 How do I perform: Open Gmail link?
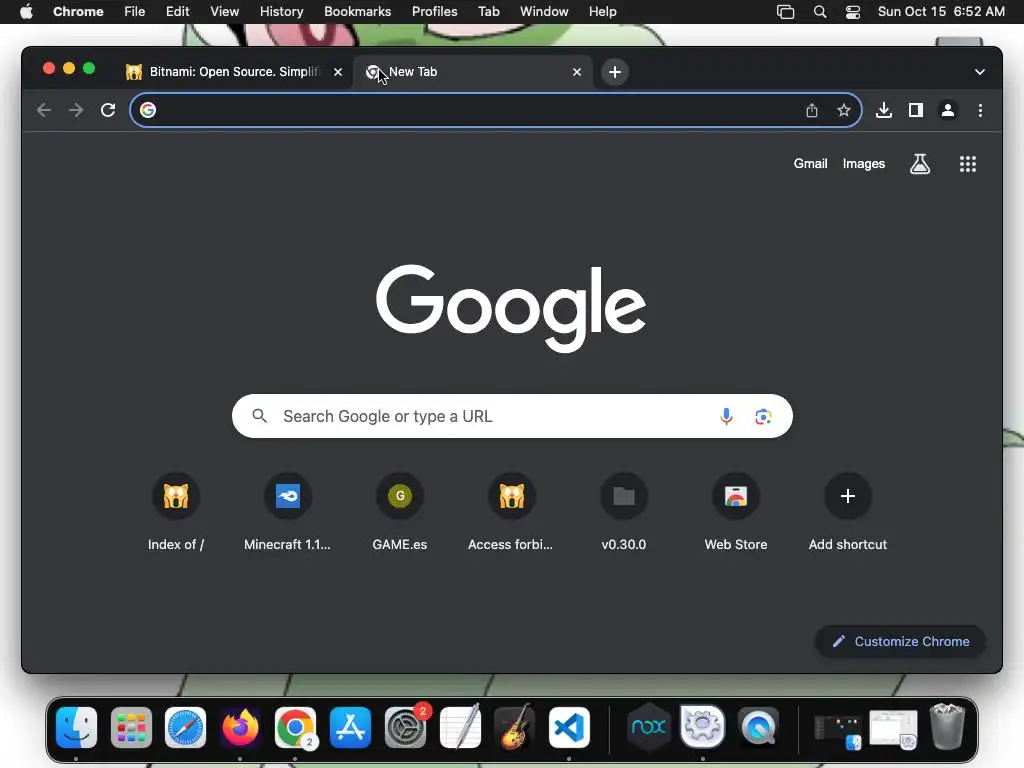click(x=810, y=164)
